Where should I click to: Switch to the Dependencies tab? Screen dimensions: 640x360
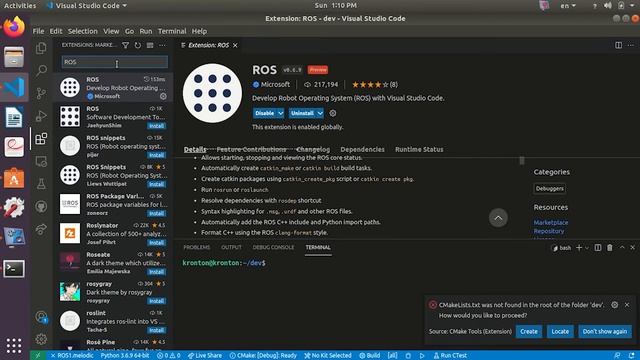click(x=362, y=149)
